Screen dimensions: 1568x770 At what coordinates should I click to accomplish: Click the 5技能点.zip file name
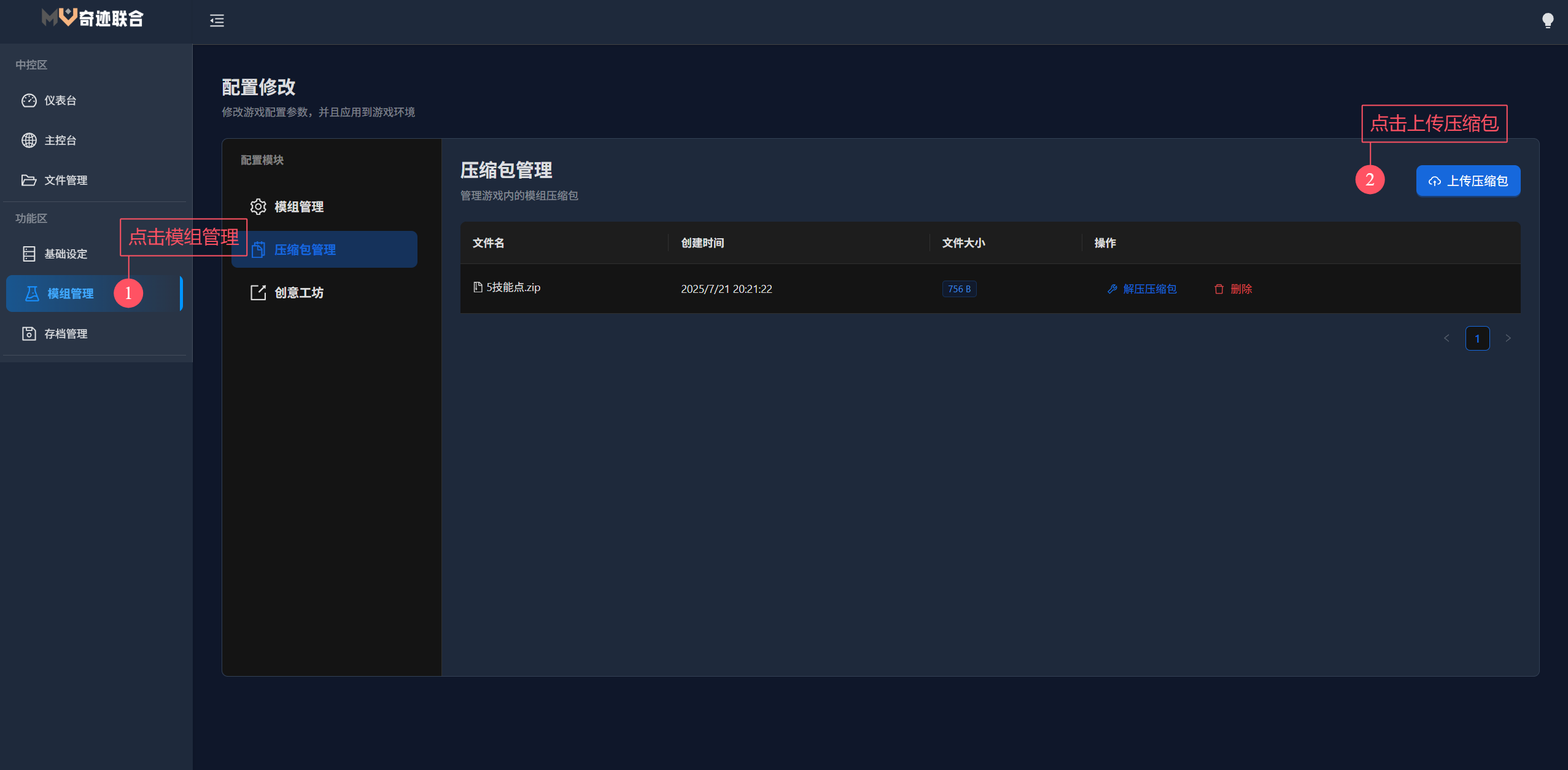[513, 287]
